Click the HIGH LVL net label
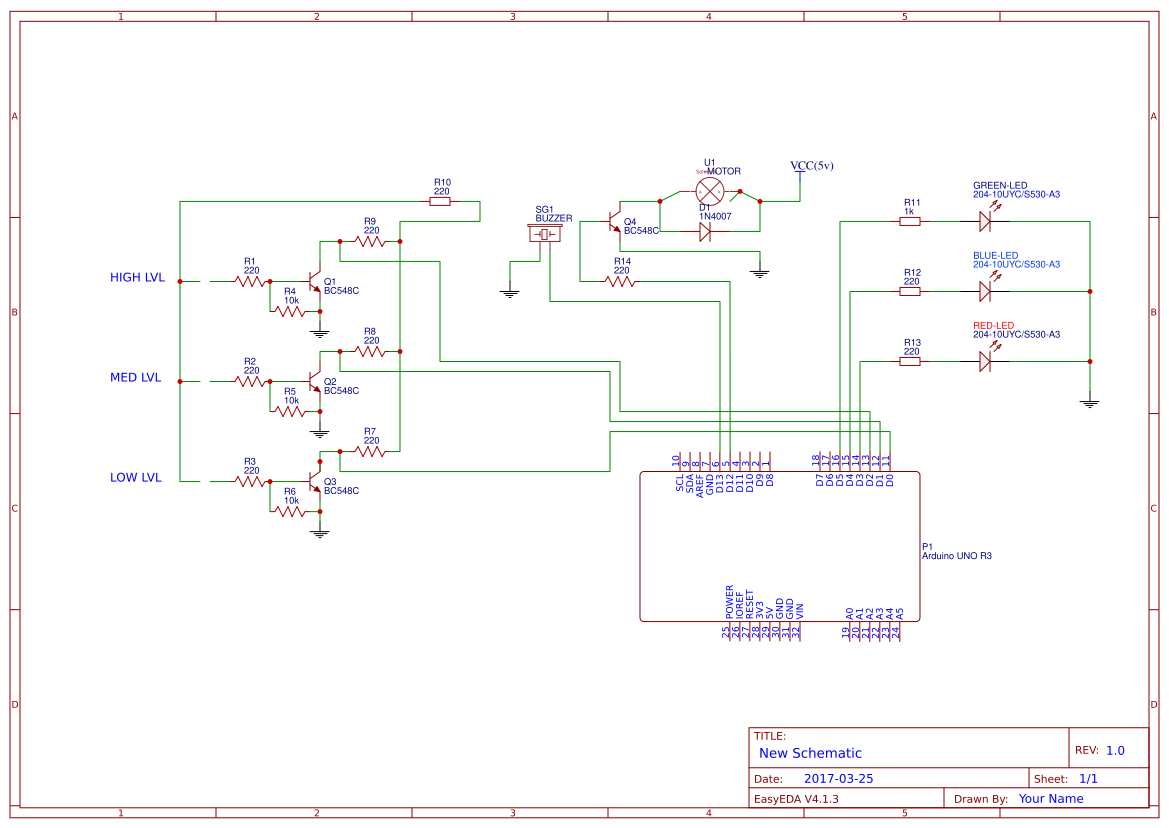1169x828 pixels. (136, 277)
